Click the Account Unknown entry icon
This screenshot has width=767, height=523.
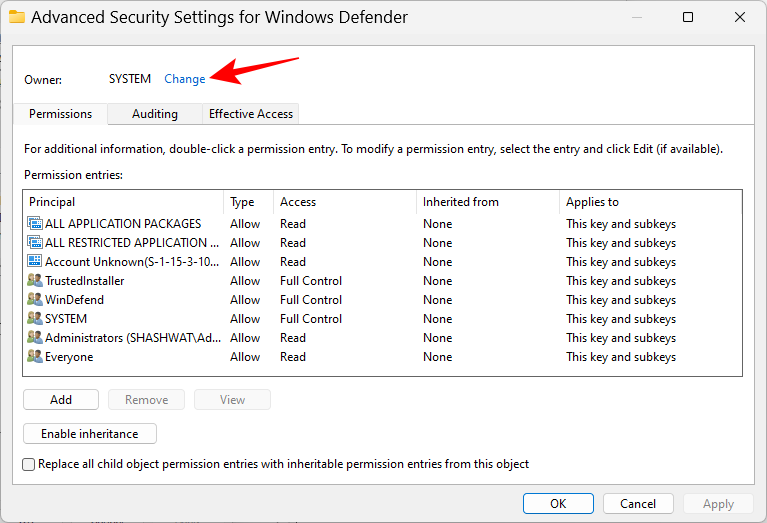click(x=35, y=262)
